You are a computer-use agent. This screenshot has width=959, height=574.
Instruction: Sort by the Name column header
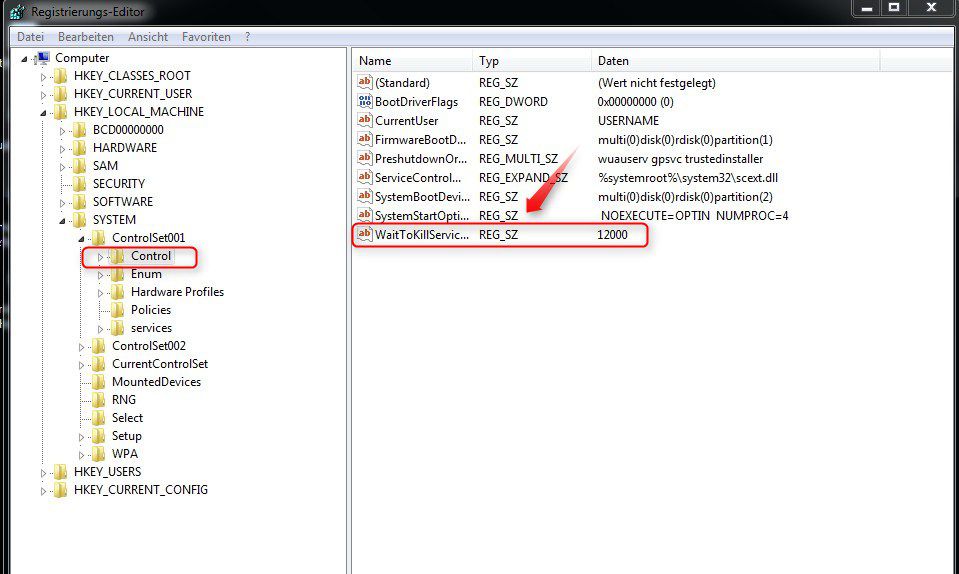coord(412,61)
